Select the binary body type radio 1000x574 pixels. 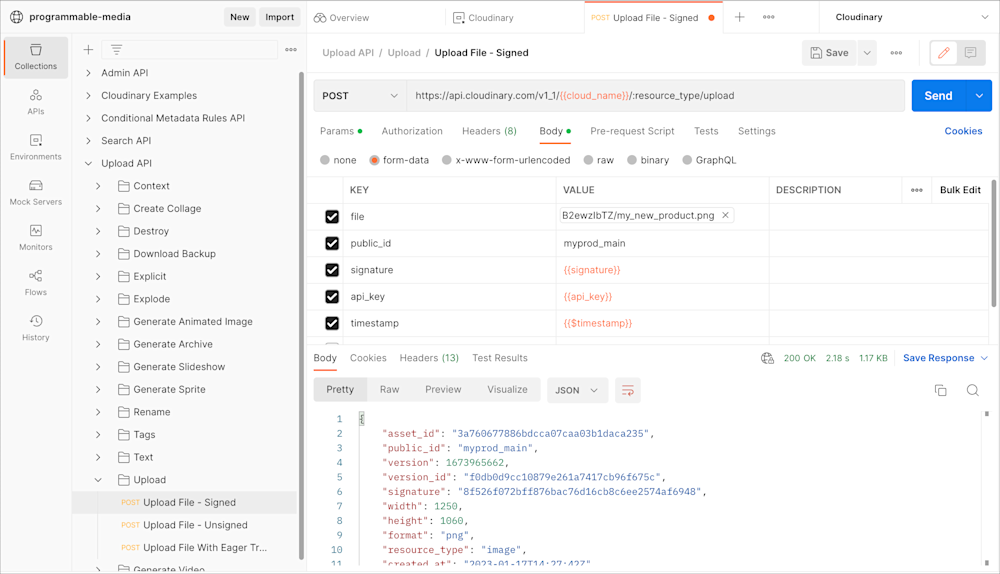(632, 160)
